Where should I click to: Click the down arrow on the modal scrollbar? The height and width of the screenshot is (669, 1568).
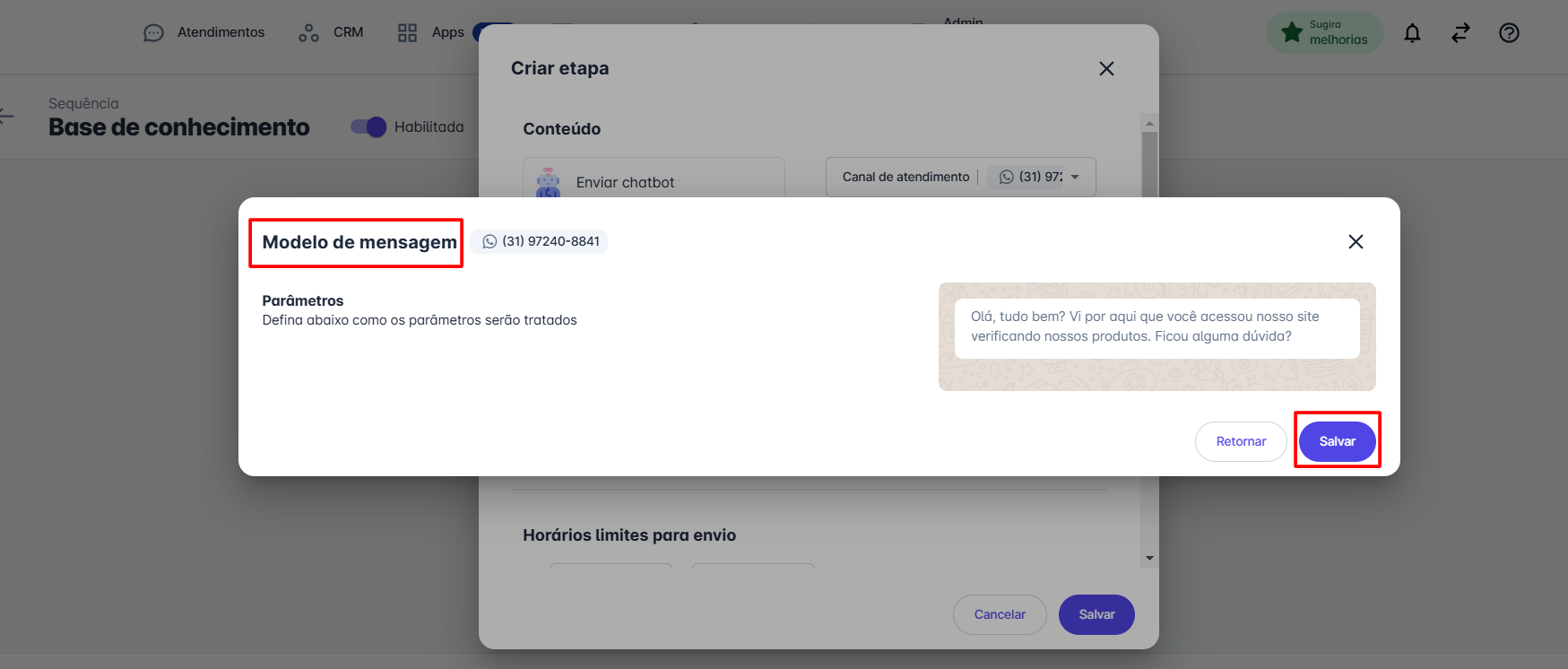click(1149, 557)
